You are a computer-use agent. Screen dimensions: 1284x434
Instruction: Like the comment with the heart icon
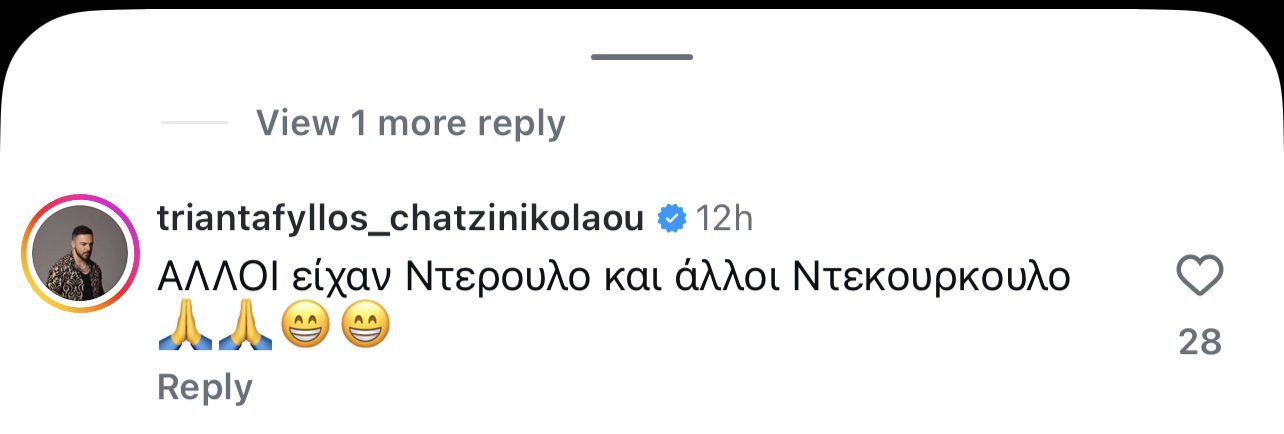[1199, 275]
